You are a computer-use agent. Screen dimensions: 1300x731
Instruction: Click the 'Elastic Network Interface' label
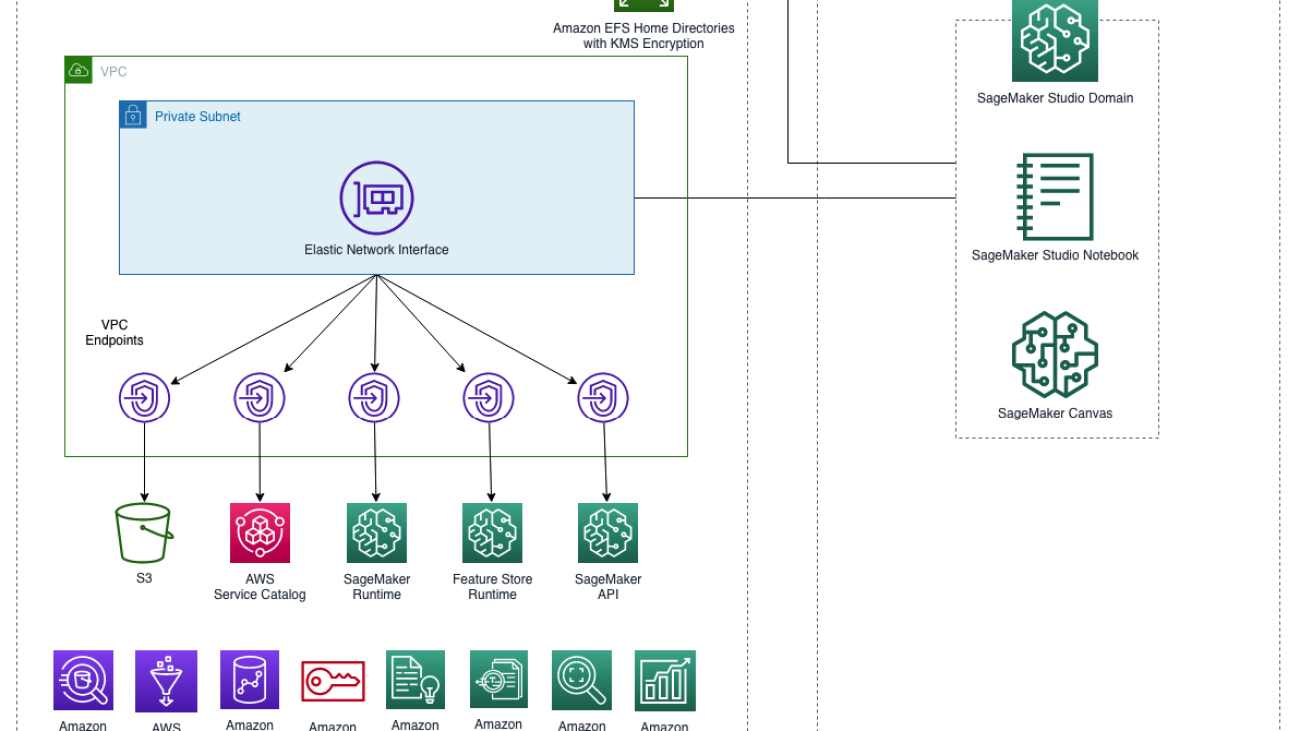click(377, 250)
